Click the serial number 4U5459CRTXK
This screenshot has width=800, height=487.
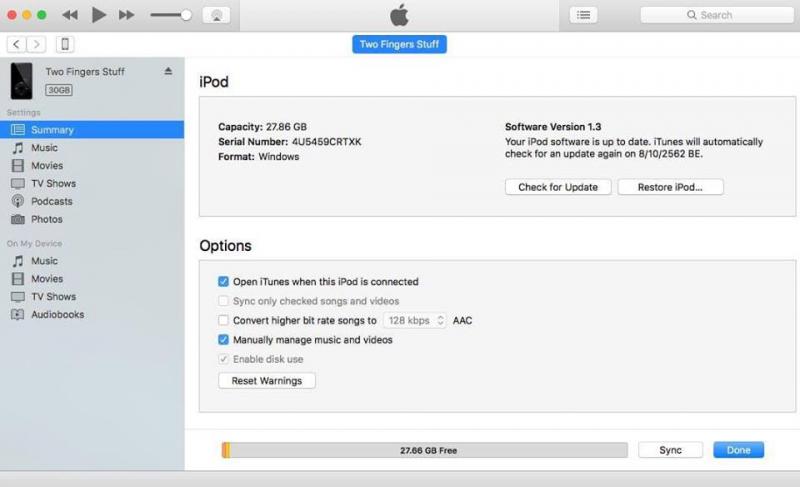point(327,142)
